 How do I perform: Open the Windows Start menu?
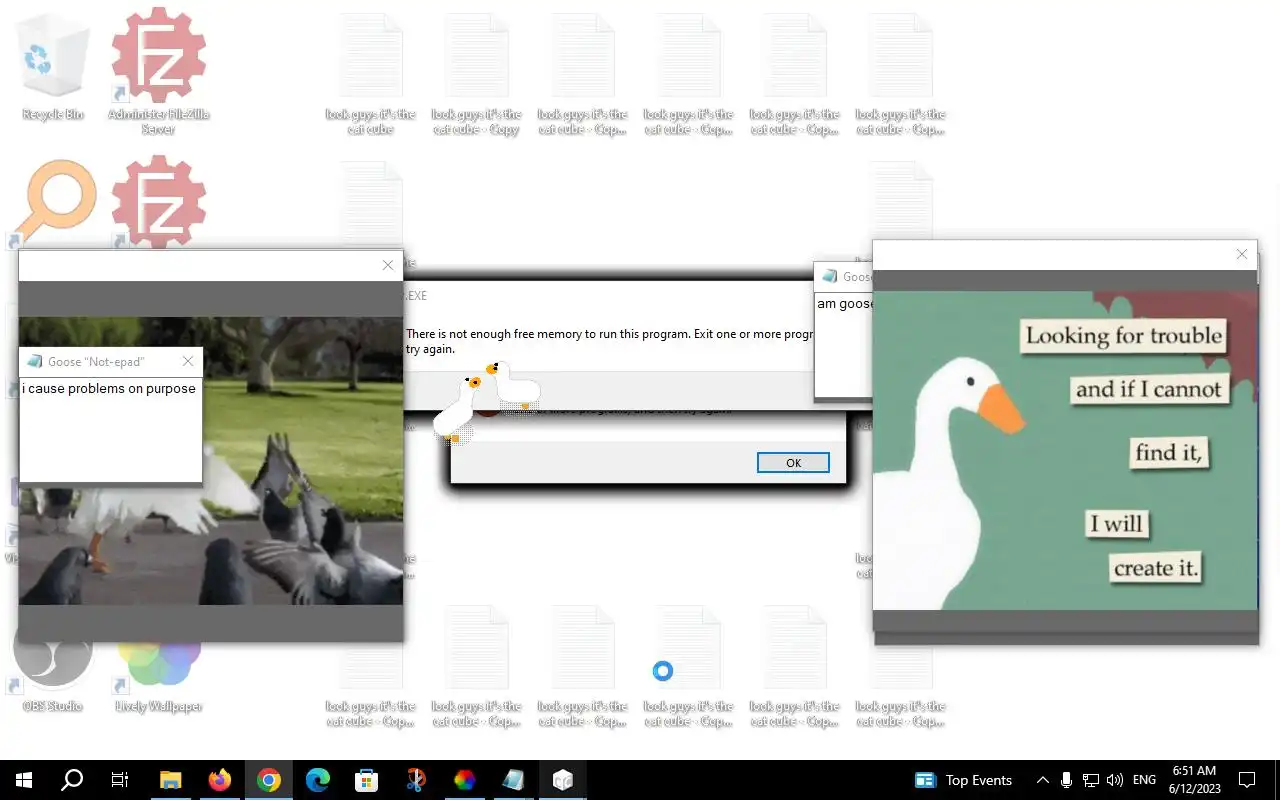(x=24, y=780)
